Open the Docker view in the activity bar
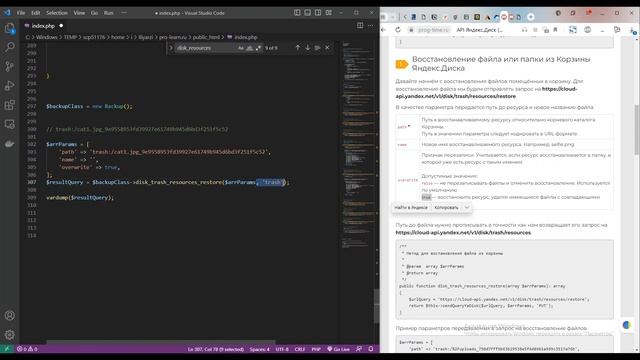The height and width of the screenshot is (360, 640). pyautogui.click(x=9, y=143)
